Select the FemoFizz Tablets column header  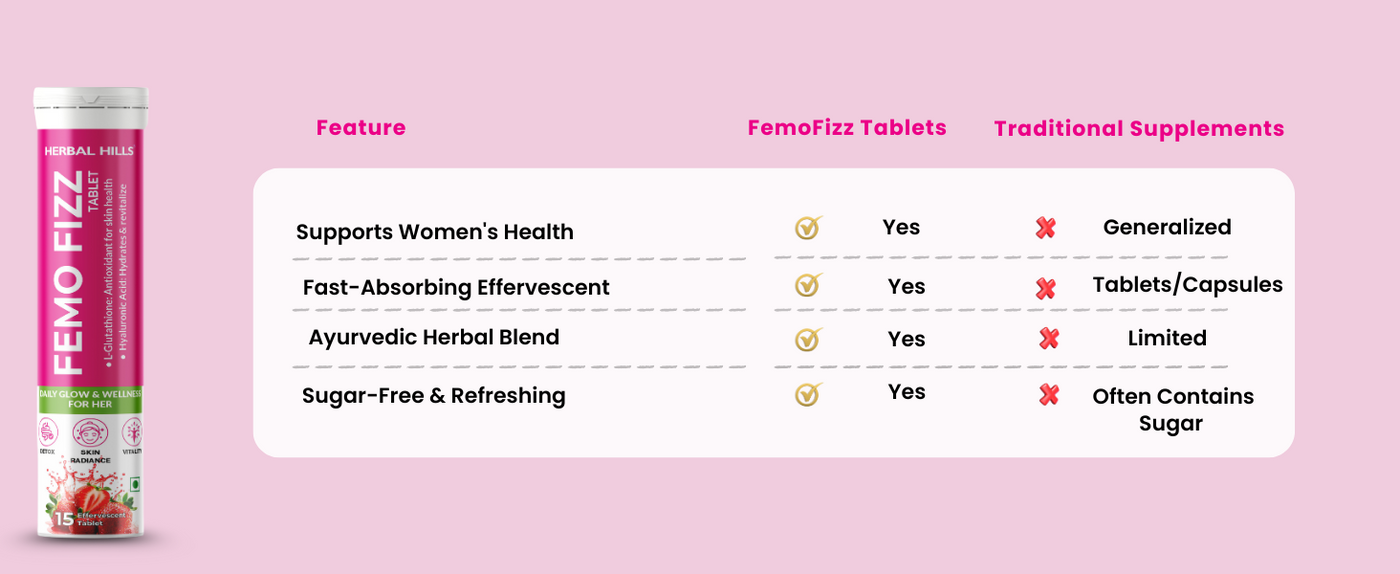847,128
